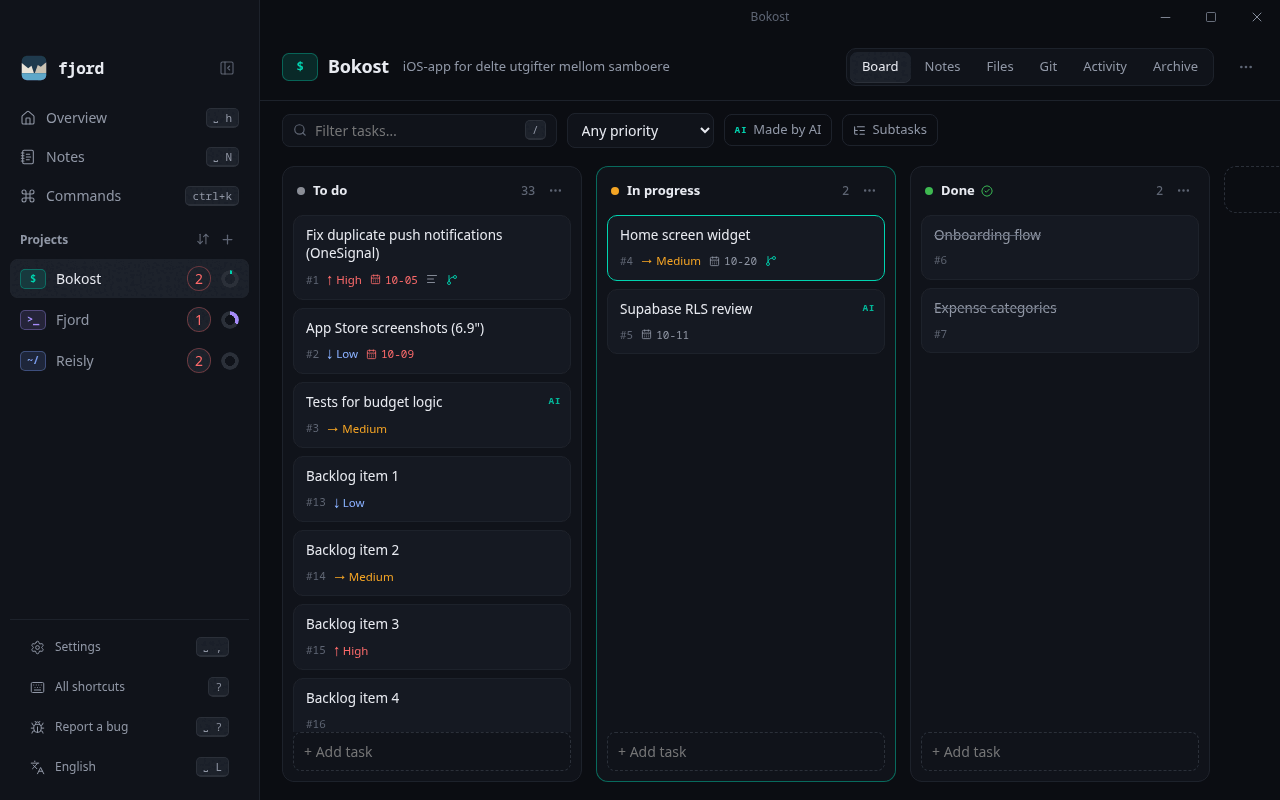Go to the Archive tab

pos(1175,67)
